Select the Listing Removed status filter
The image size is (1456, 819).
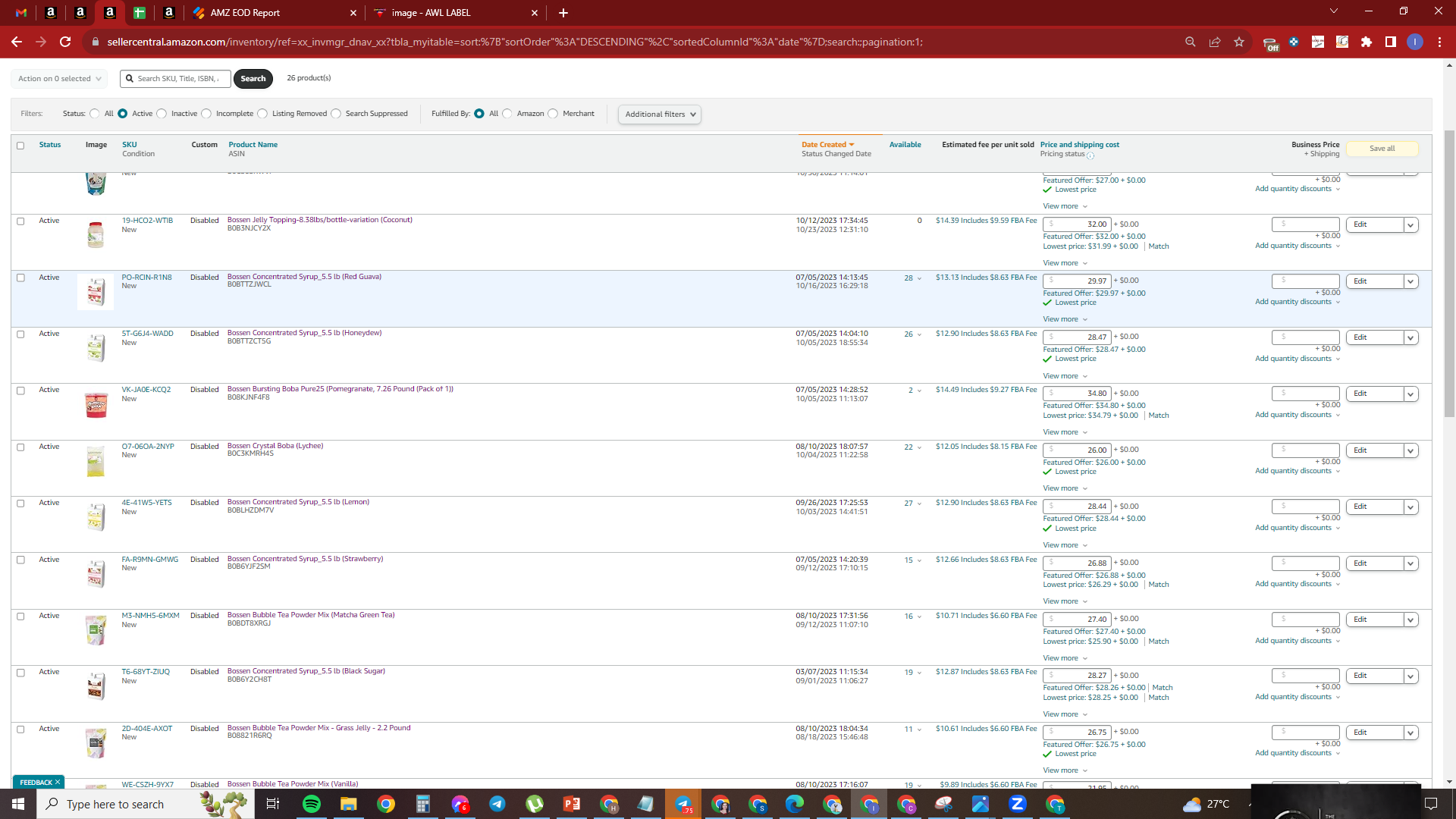[x=262, y=114]
